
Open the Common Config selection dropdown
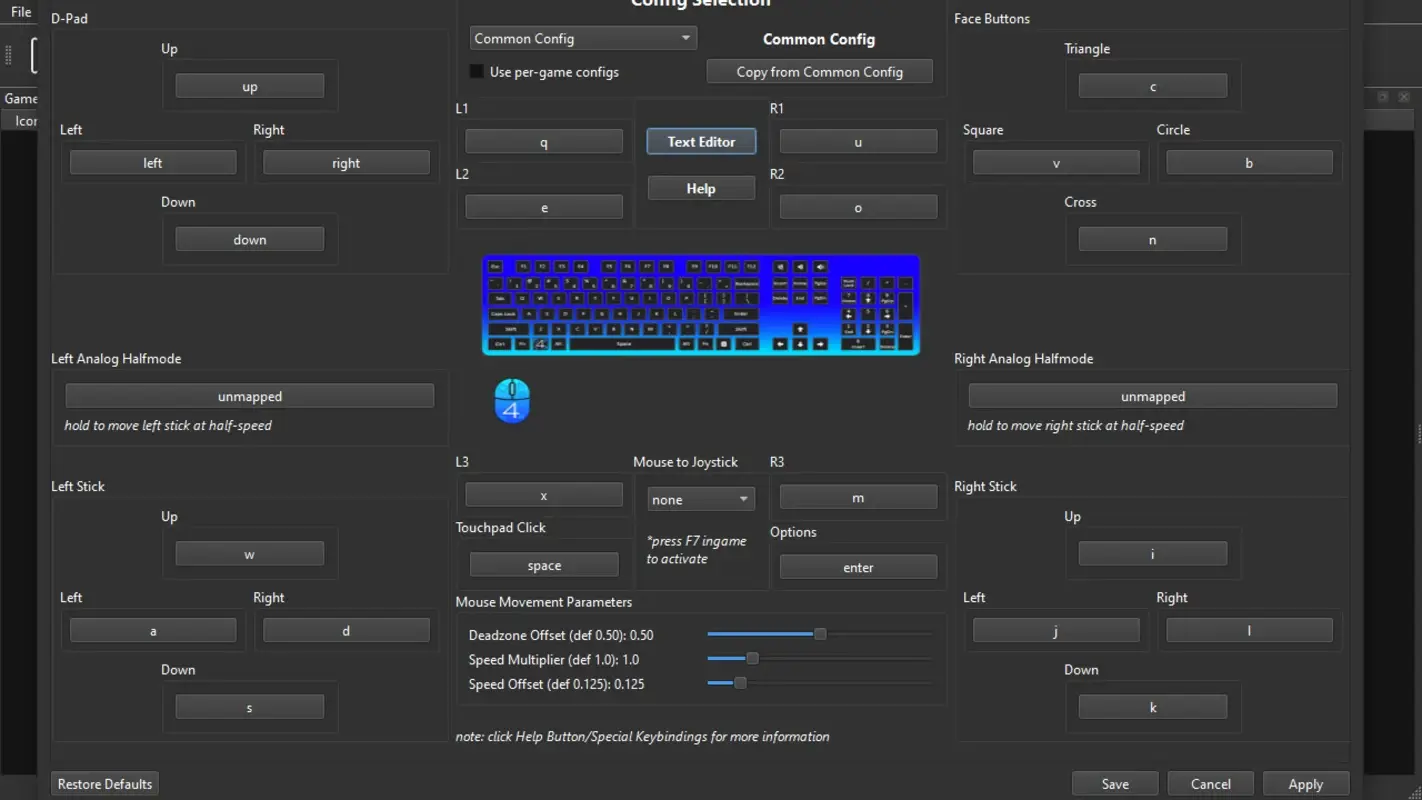[582, 37]
